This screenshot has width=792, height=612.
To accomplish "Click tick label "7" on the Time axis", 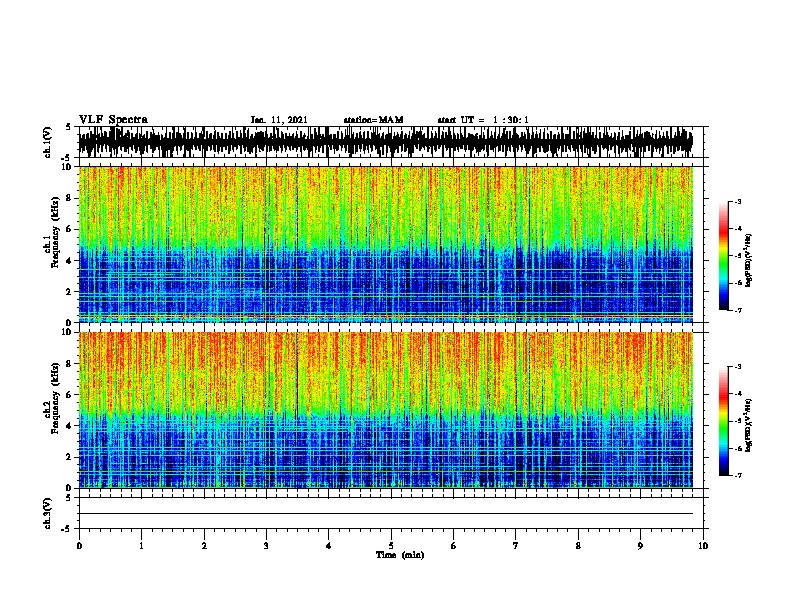I will pos(516,546).
